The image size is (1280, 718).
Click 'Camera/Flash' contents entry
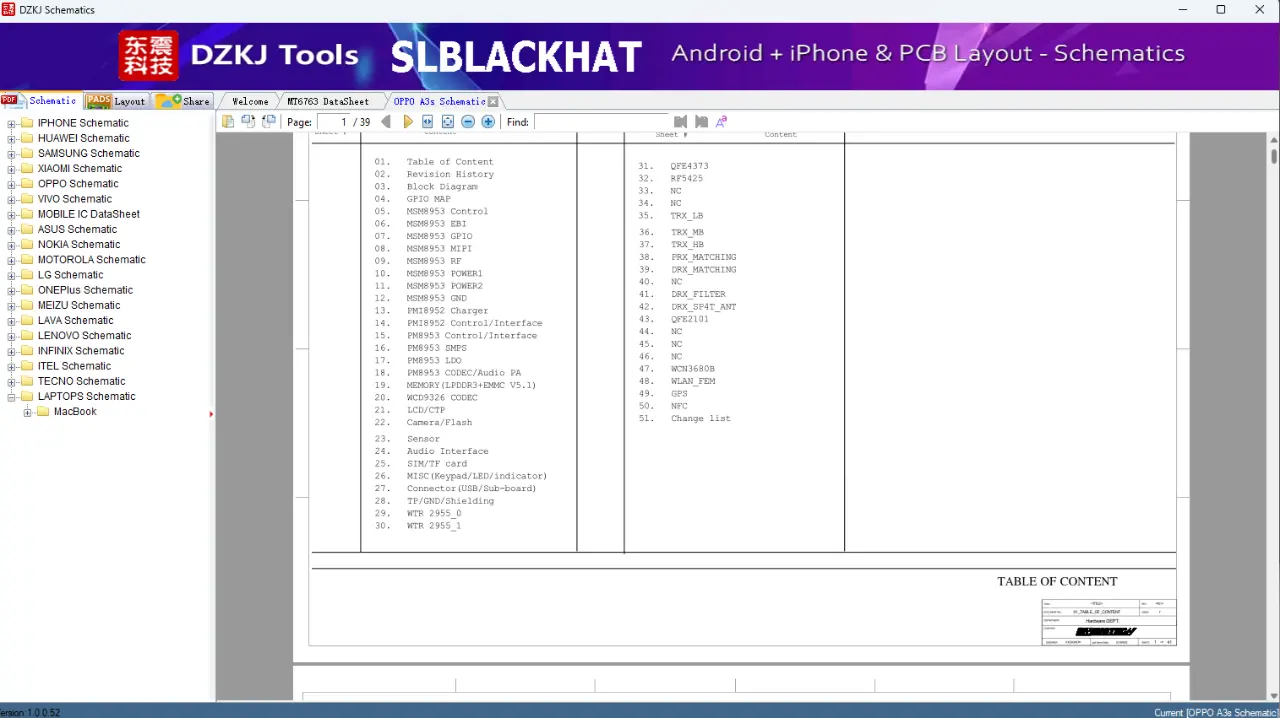click(x=439, y=422)
